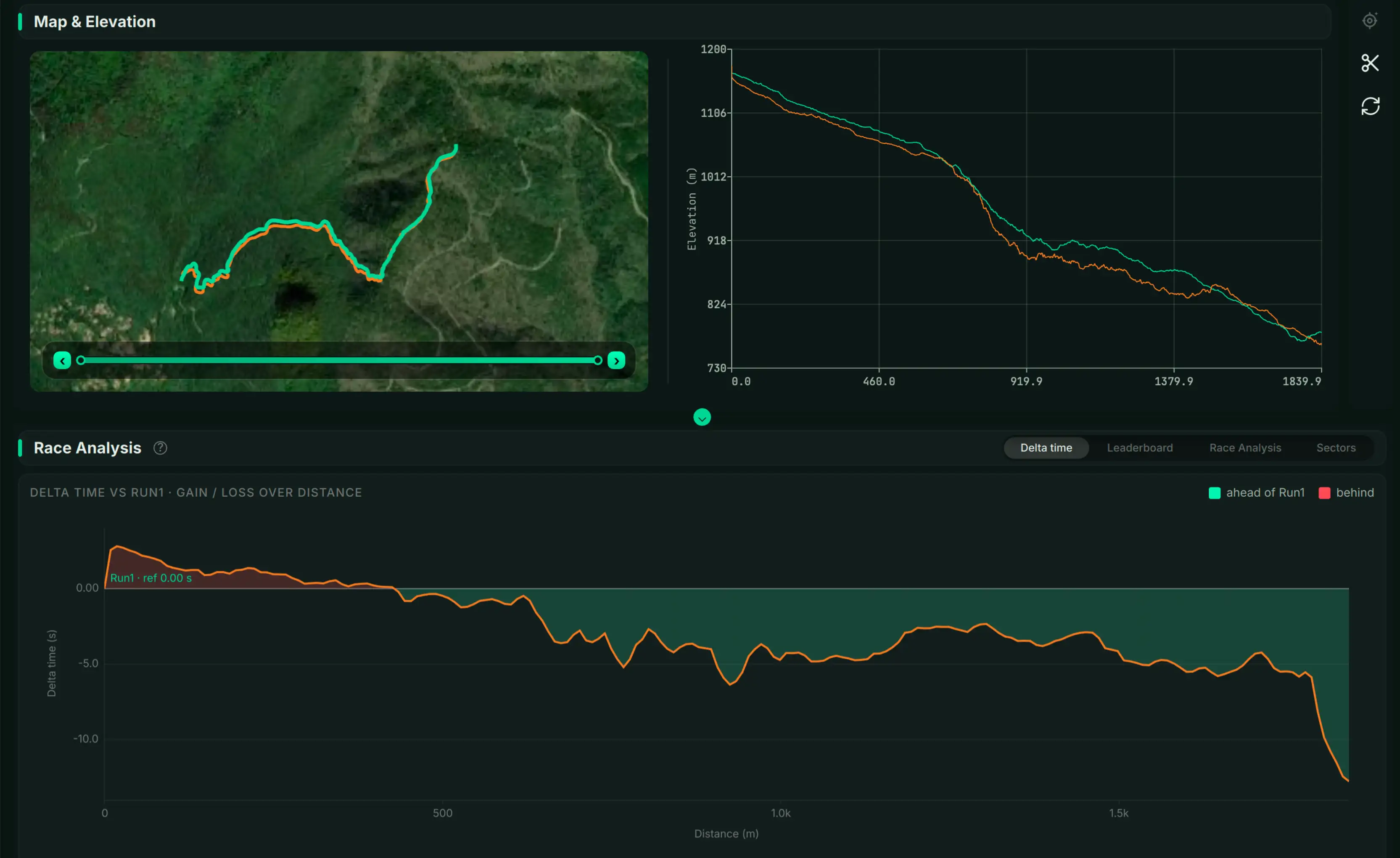Viewport: 1400px width, 858px height.
Task: Click the right arrow on map slider
Action: click(x=616, y=360)
